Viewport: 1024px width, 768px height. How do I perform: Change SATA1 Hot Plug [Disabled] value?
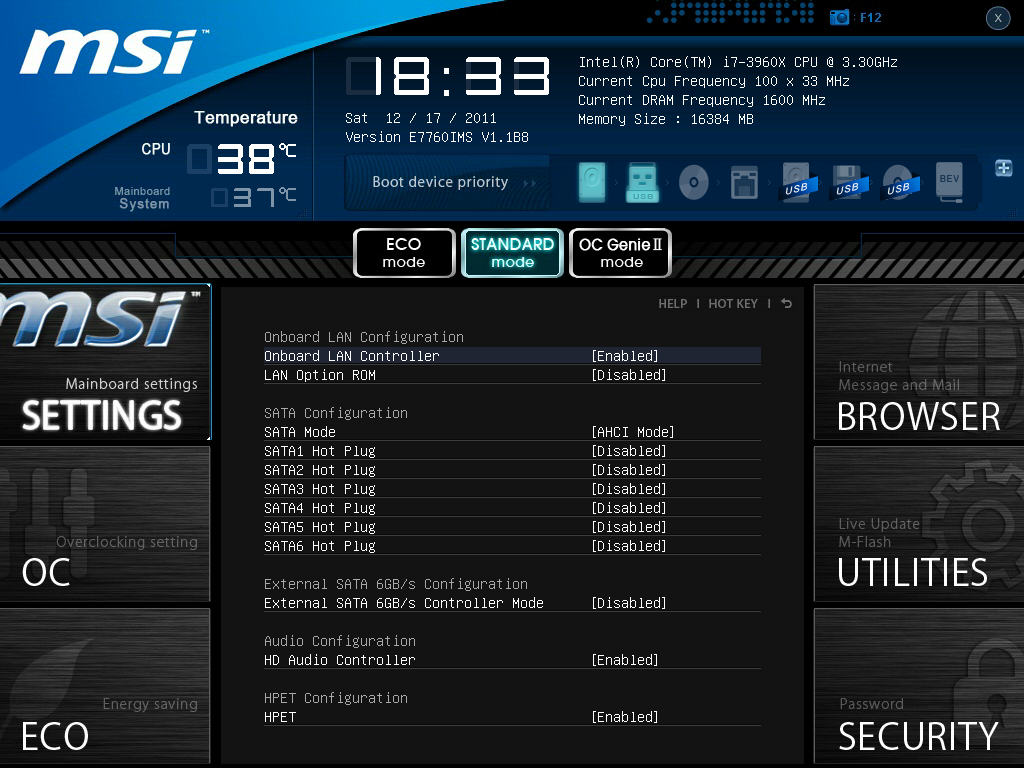click(629, 451)
